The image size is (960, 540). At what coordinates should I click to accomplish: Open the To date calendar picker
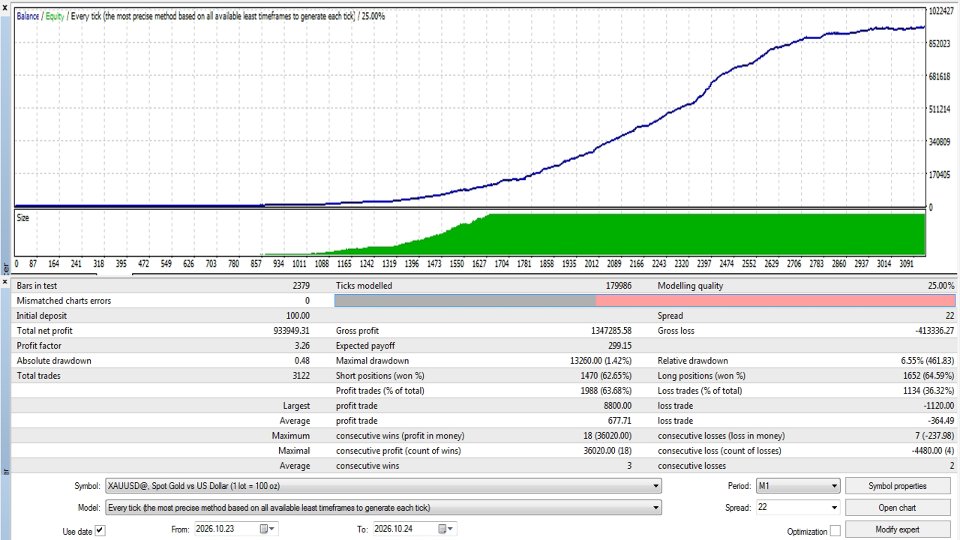[445, 529]
